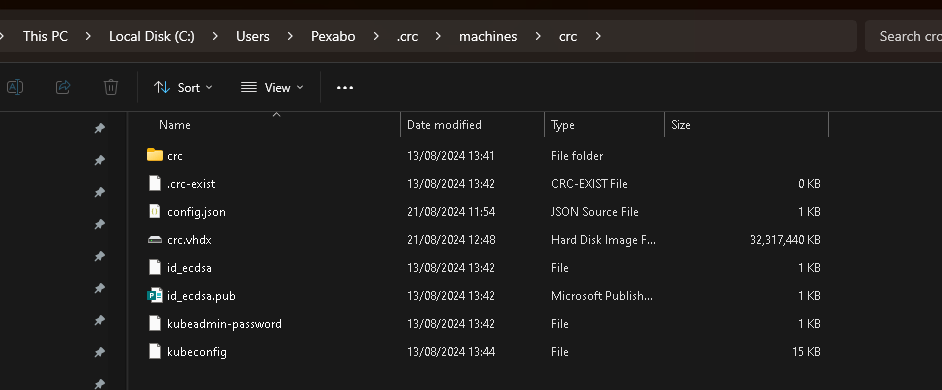
Task: Click the 32,317,440 KB size value
Action: coord(785,240)
